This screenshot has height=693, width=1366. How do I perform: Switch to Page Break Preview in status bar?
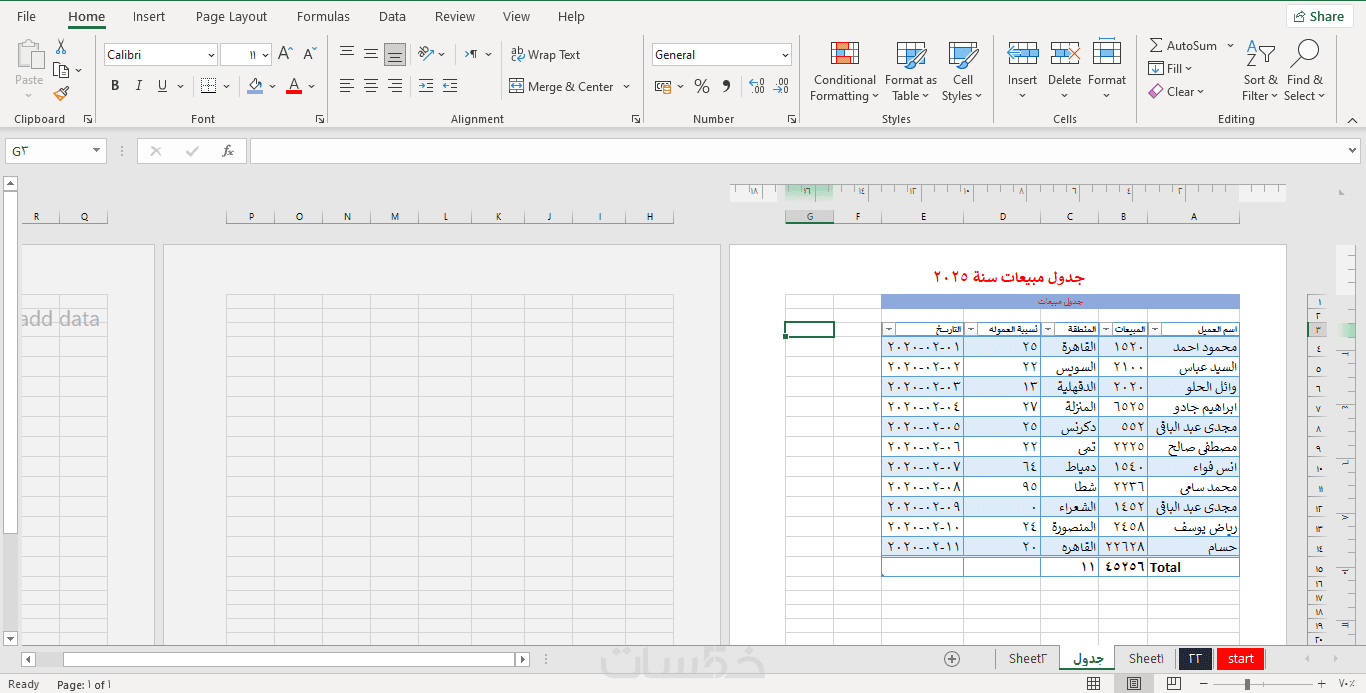(x=1172, y=684)
